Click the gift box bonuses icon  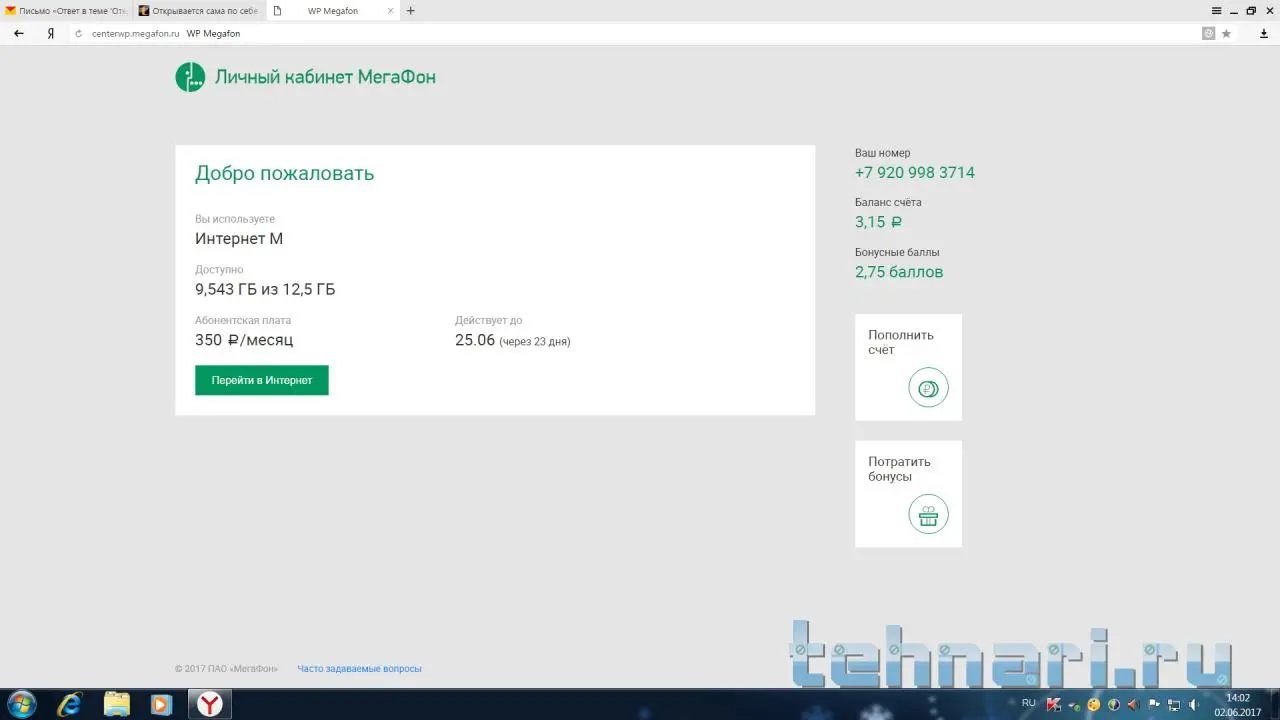click(x=928, y=514)
